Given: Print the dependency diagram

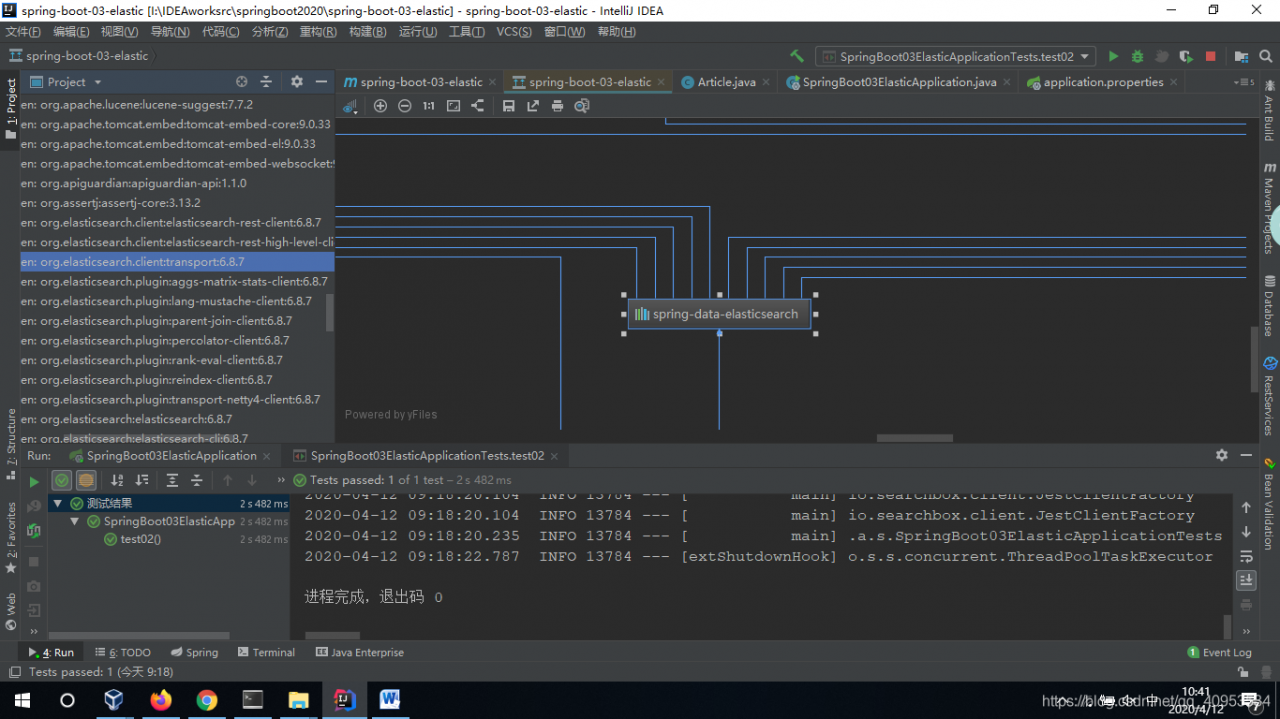Looking at the screenshot, I should point(557,106).
